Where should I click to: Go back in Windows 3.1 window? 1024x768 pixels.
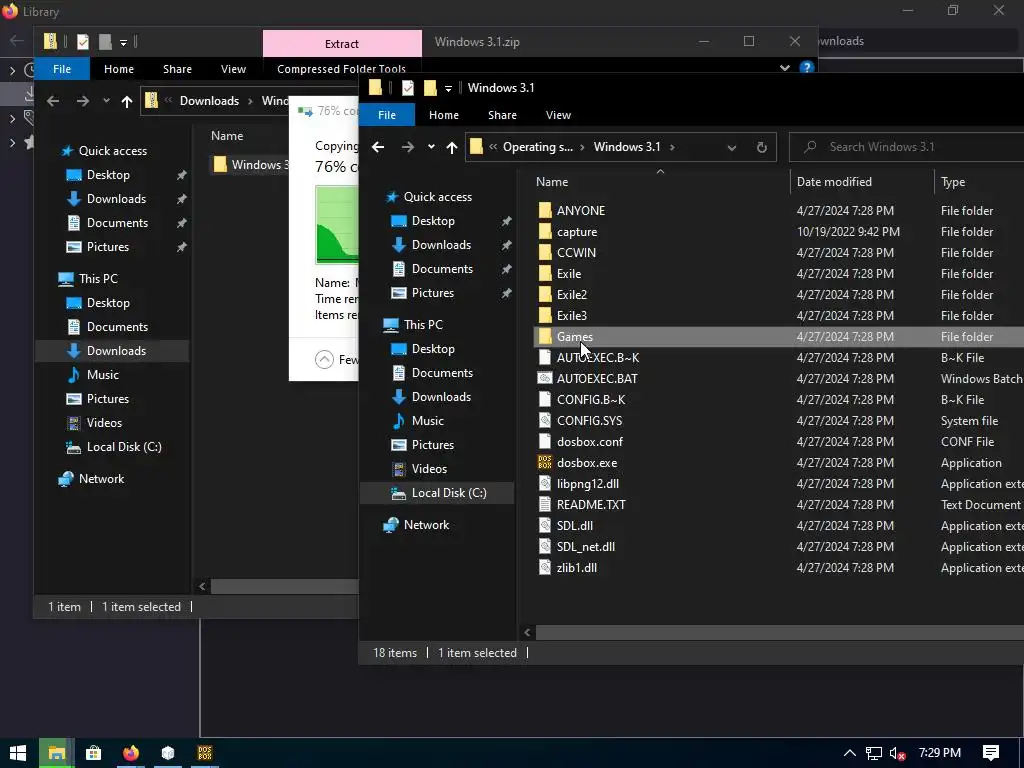tap(378, 147)
